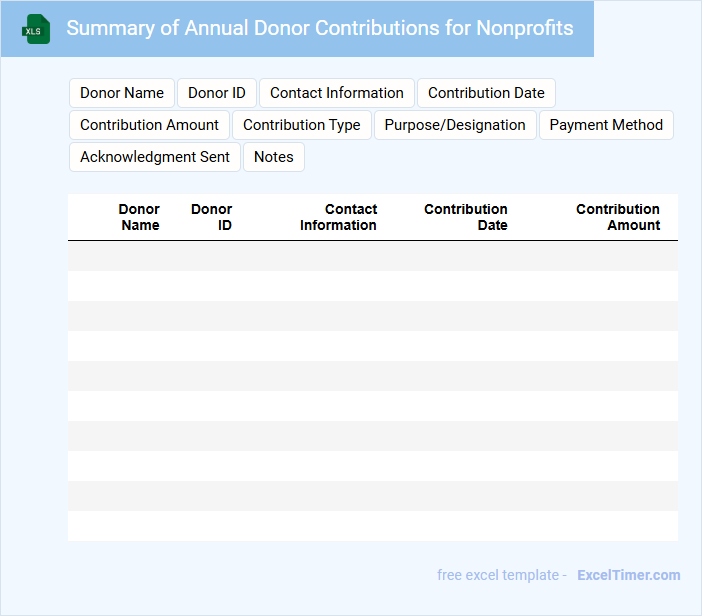
Task: Open the ExcelTimer.com link
Action: tap(628, 575)
